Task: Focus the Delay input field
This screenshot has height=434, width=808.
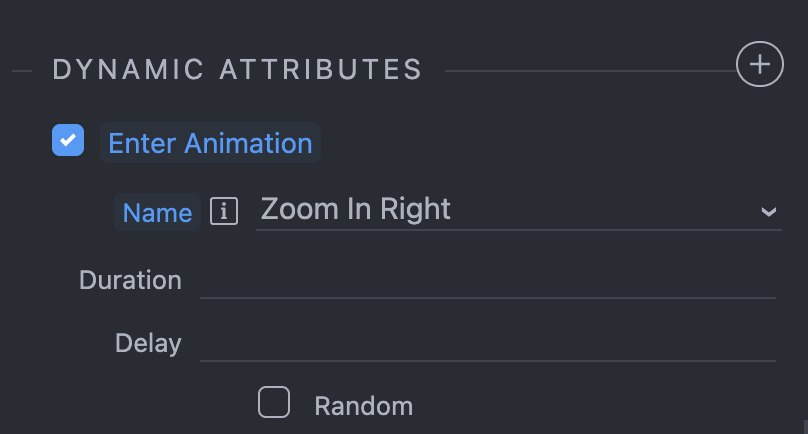Action: point(487,343)
